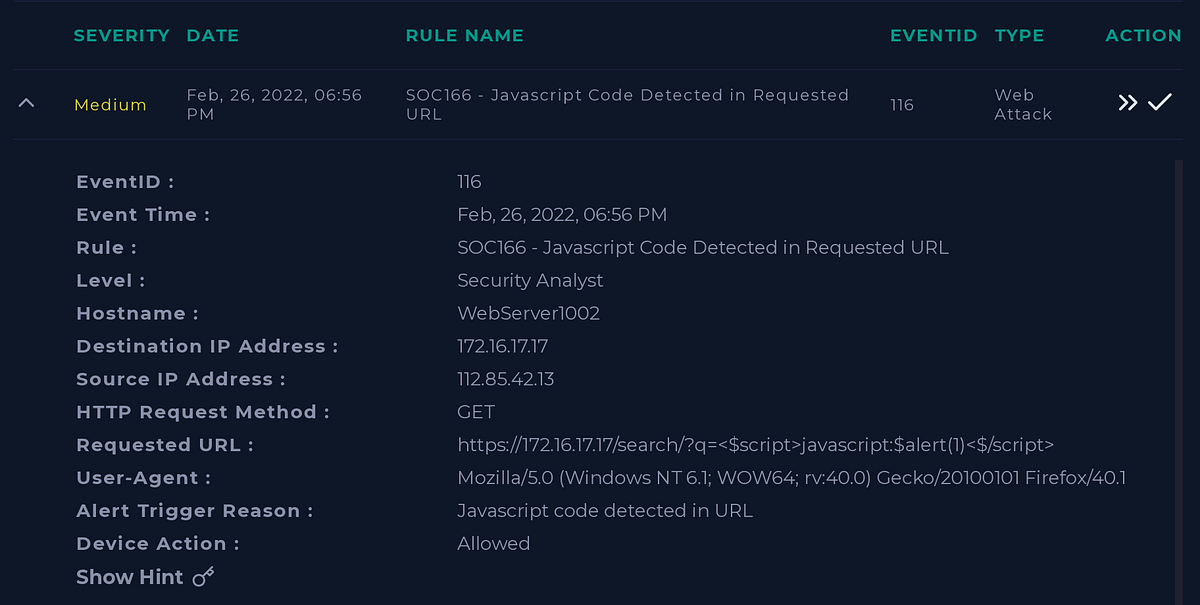Screen dimensions: 1200x605
Task: Click the Show Hint link
Action: coord(130,577)
